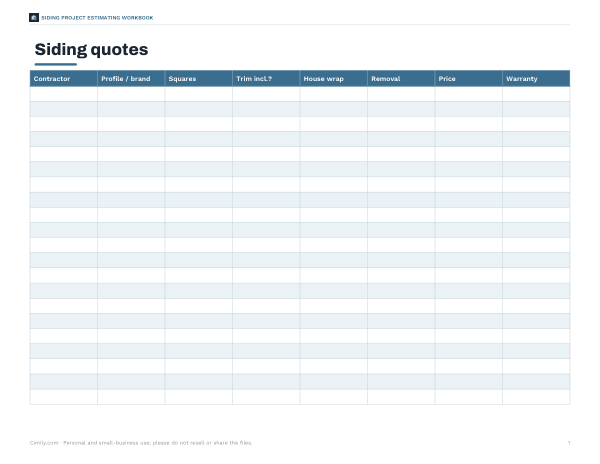Select the 'Warranty' column header
This screenshot has width=600, height=464.
click(536, 79)
